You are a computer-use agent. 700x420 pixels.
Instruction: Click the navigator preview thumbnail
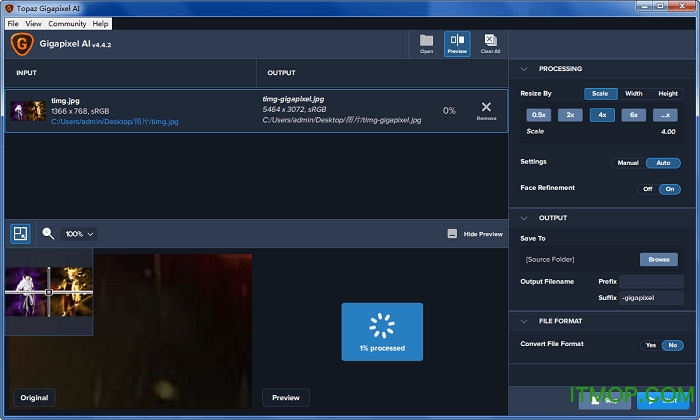pos(49,292)
